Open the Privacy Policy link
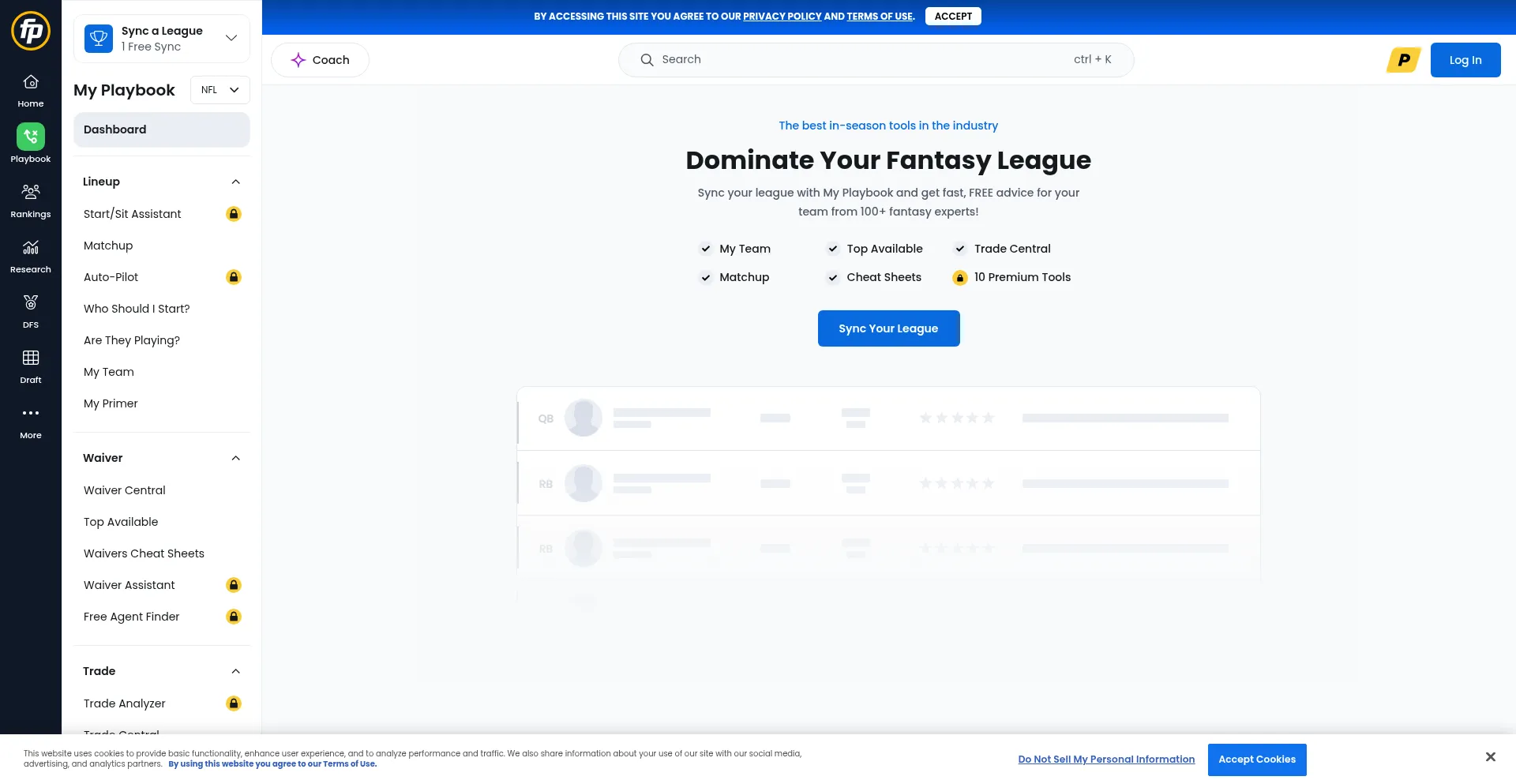Image resolution: width=1516 pixels, height=784 pixels. pos(782,17)
